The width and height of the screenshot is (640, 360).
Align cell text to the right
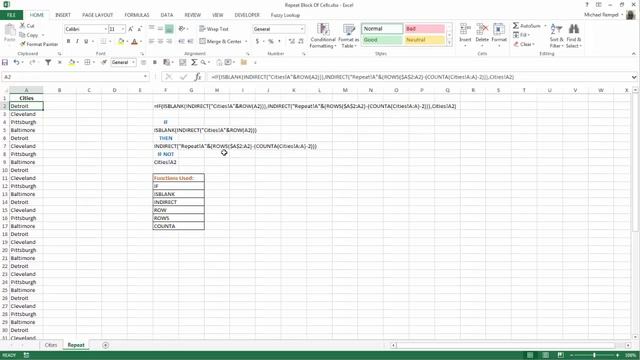pos(169,41)
